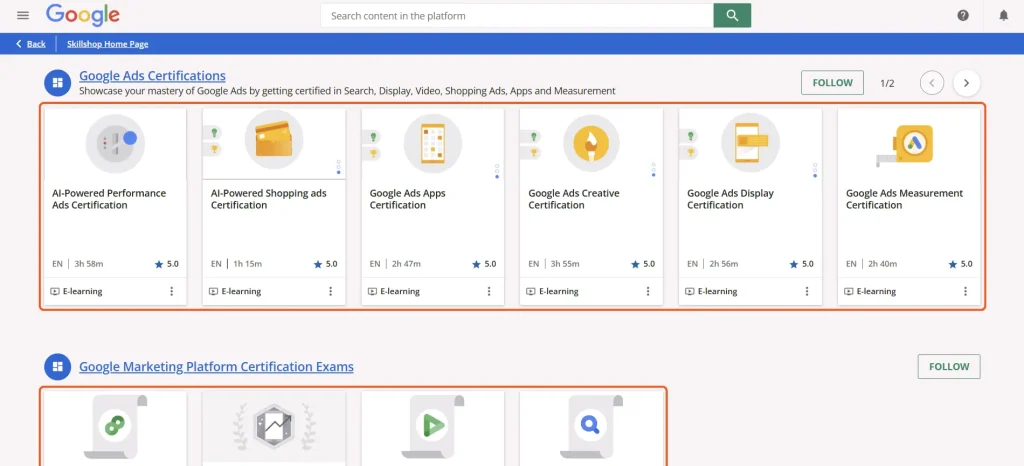The height and width of the screenshot is (466, 1024).
Task: Open the notifications bell
Action: click(1004, 16)
